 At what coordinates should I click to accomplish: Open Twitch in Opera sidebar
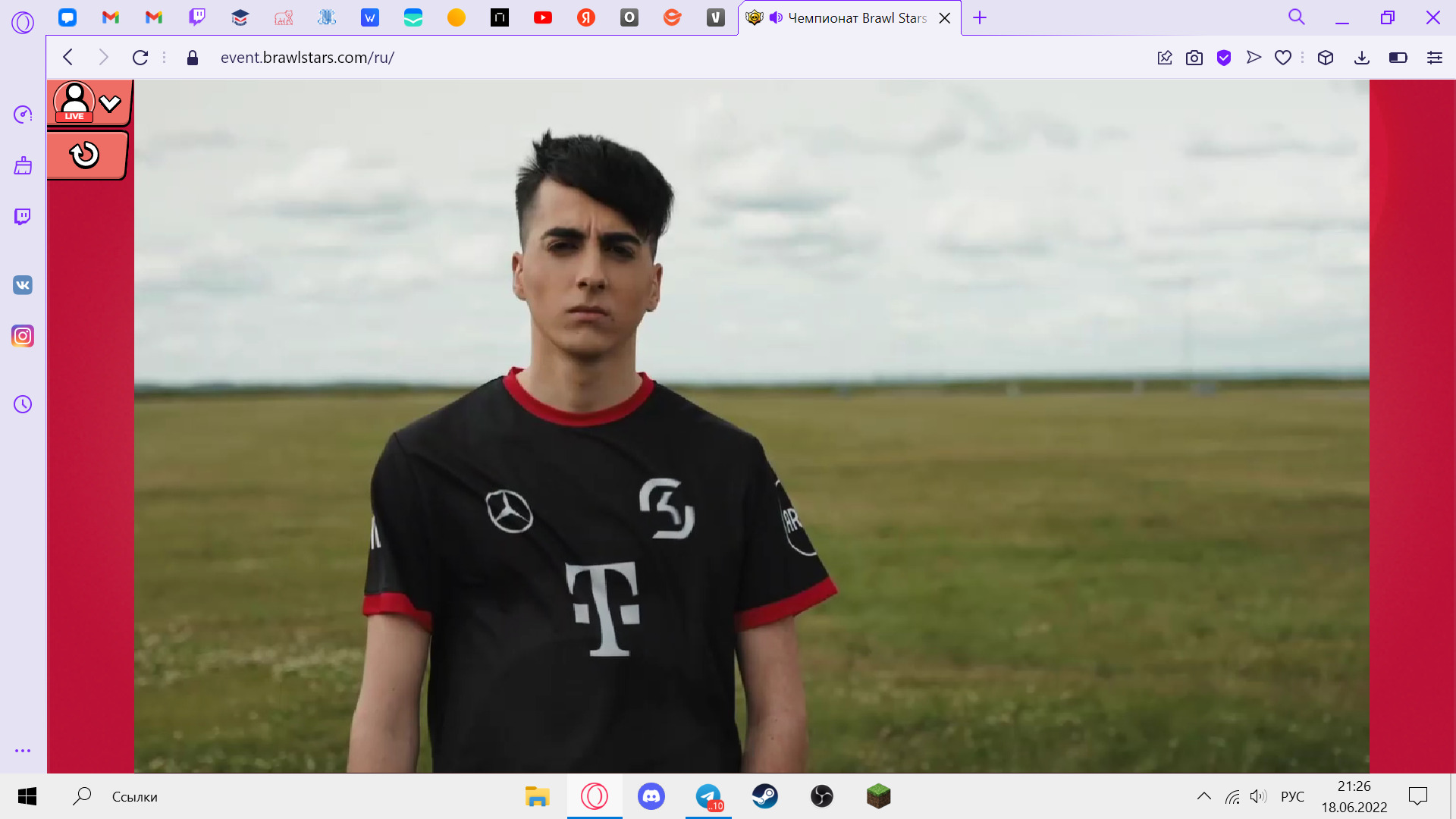pos(23,217)
